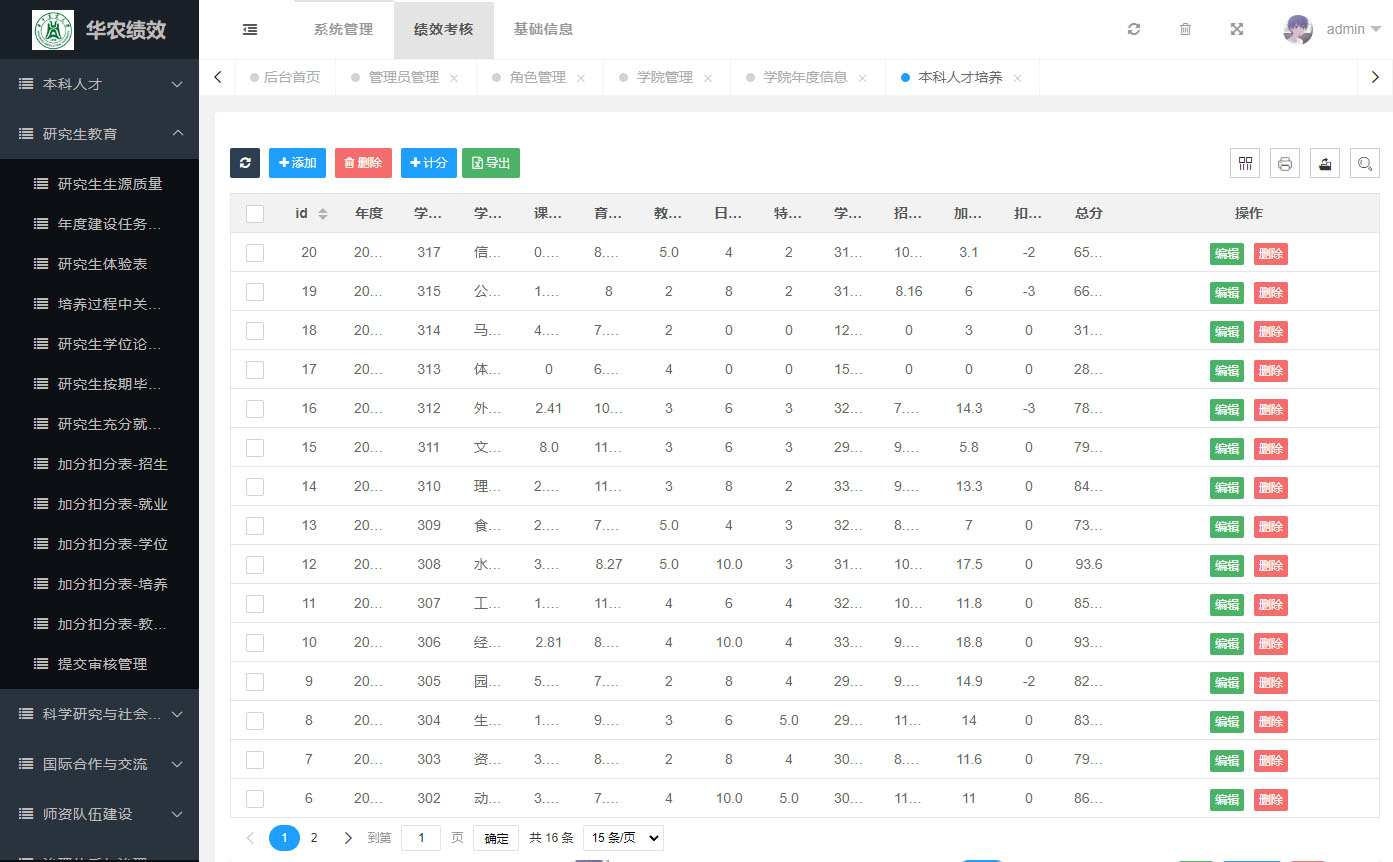1393x862 pixels.
Task: Toggle fullscreen with the expand icon
Action: 1237,30
